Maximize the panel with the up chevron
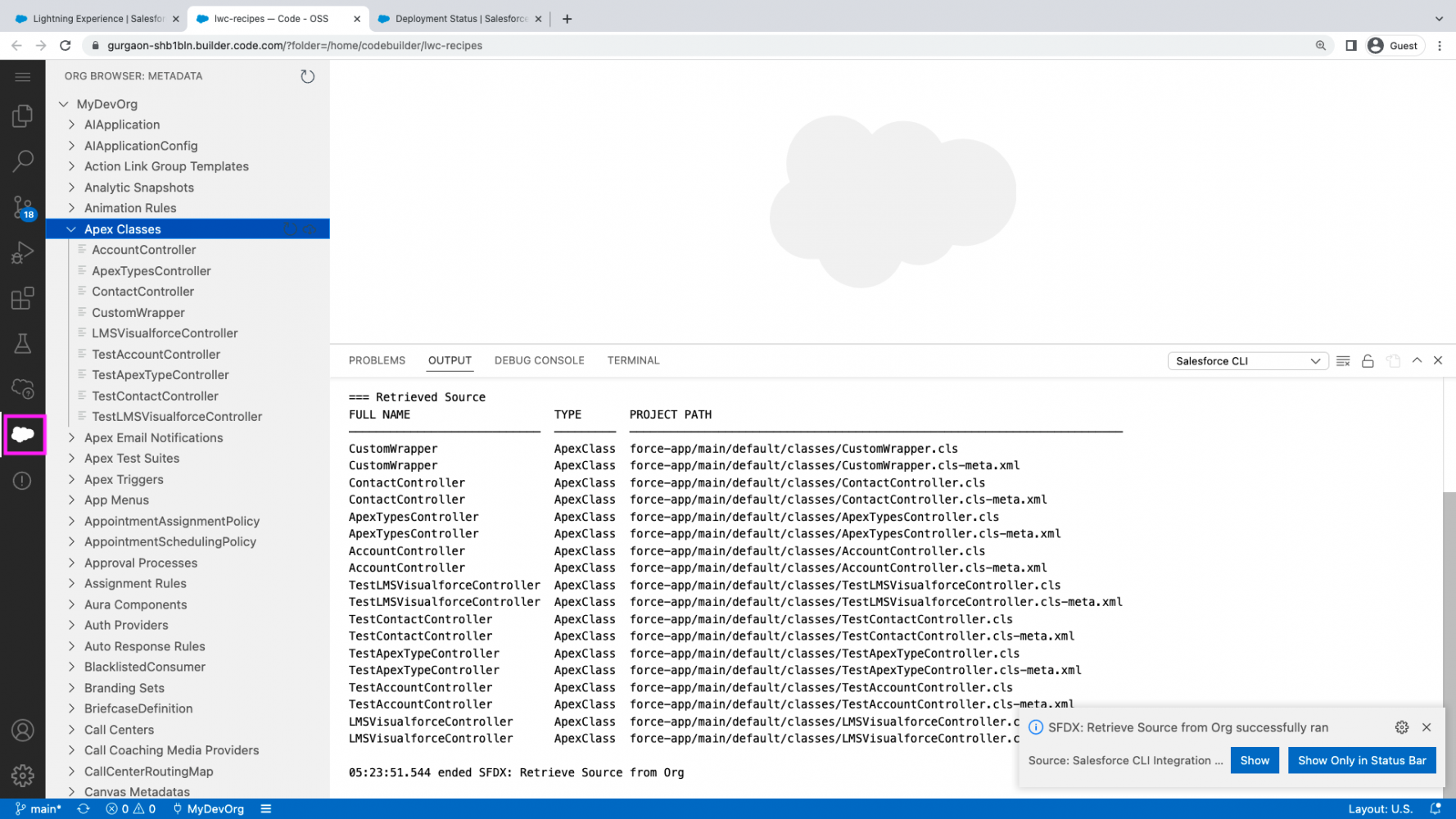 [1417, 360]
